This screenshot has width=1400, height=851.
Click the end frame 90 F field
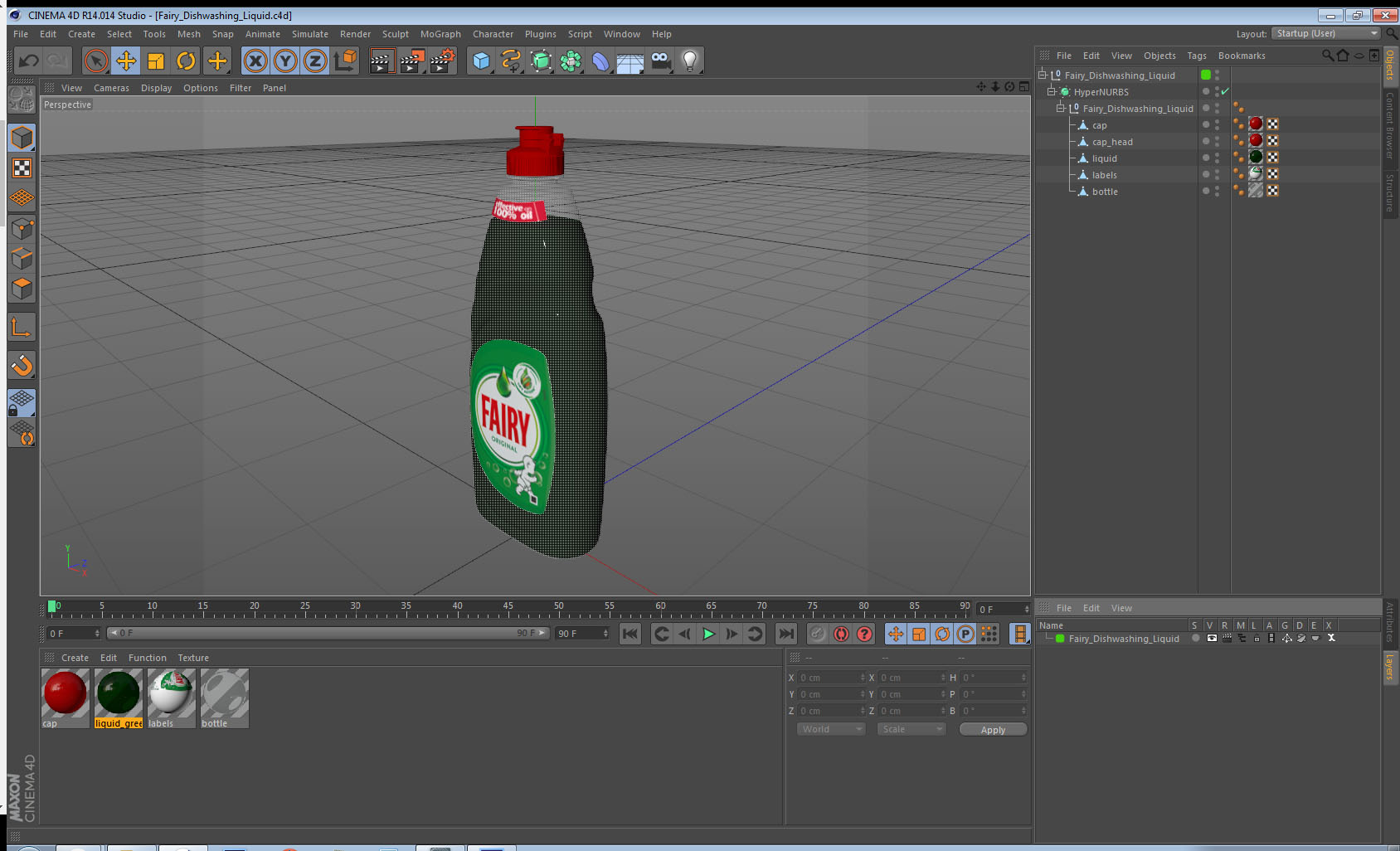583,634
